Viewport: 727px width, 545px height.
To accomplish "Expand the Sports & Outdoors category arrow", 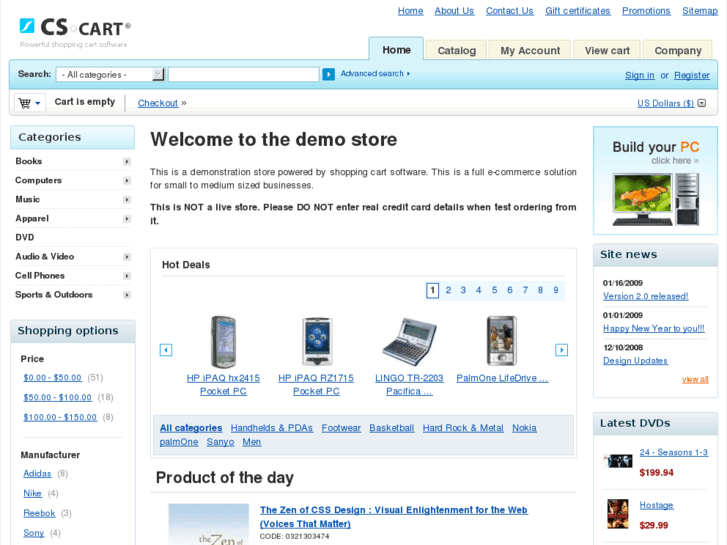I will 127,295.
